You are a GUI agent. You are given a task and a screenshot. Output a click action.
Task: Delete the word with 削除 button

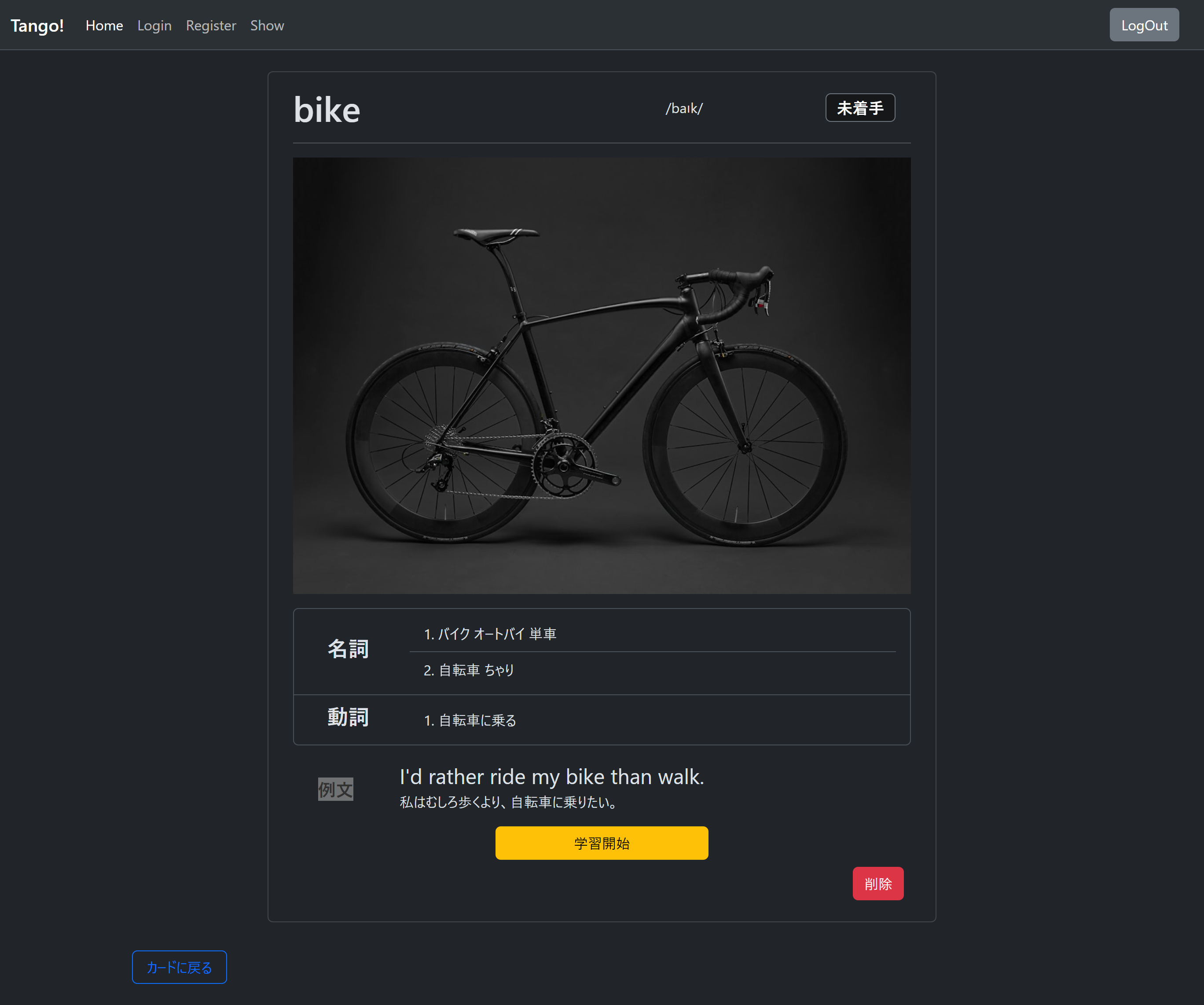click(878, 884)
